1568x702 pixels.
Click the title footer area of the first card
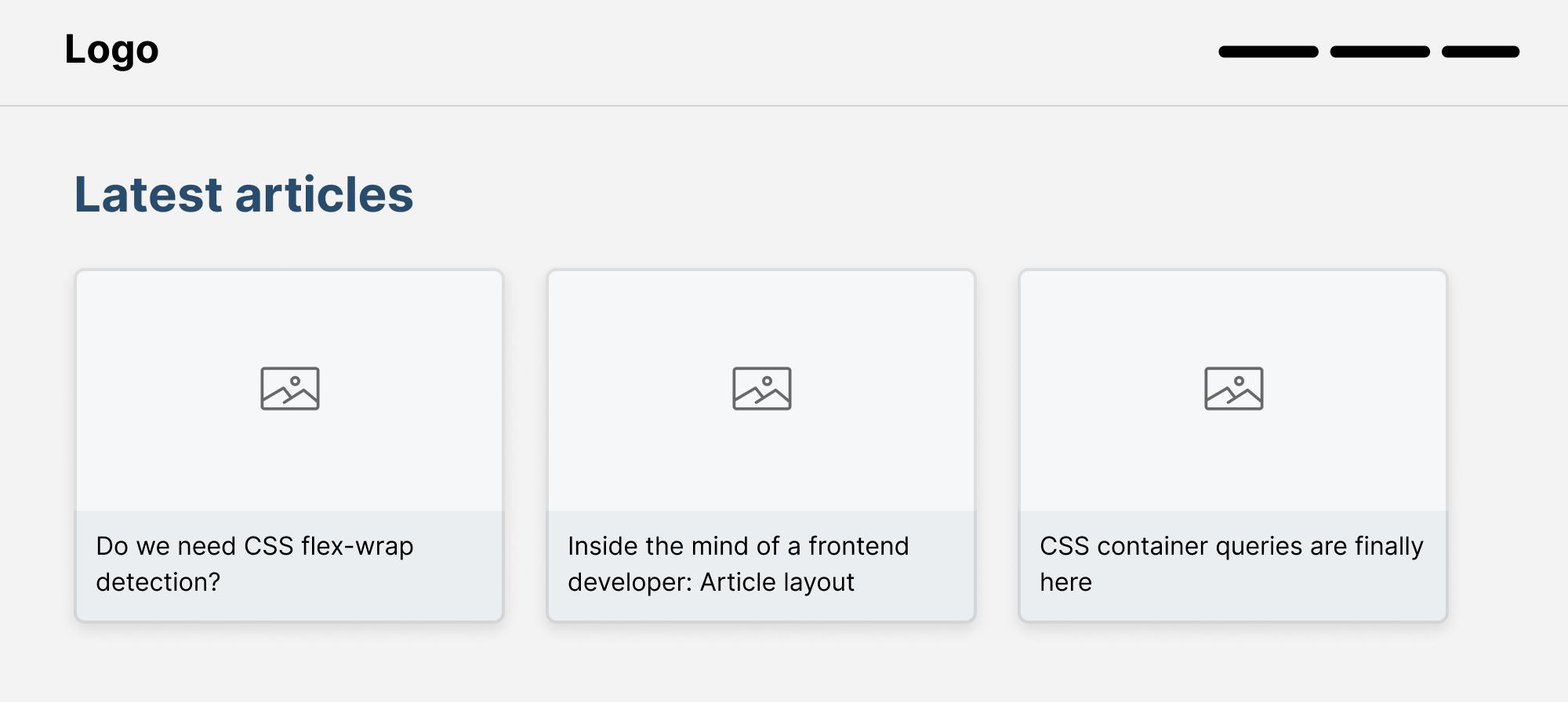coord(290,566)
